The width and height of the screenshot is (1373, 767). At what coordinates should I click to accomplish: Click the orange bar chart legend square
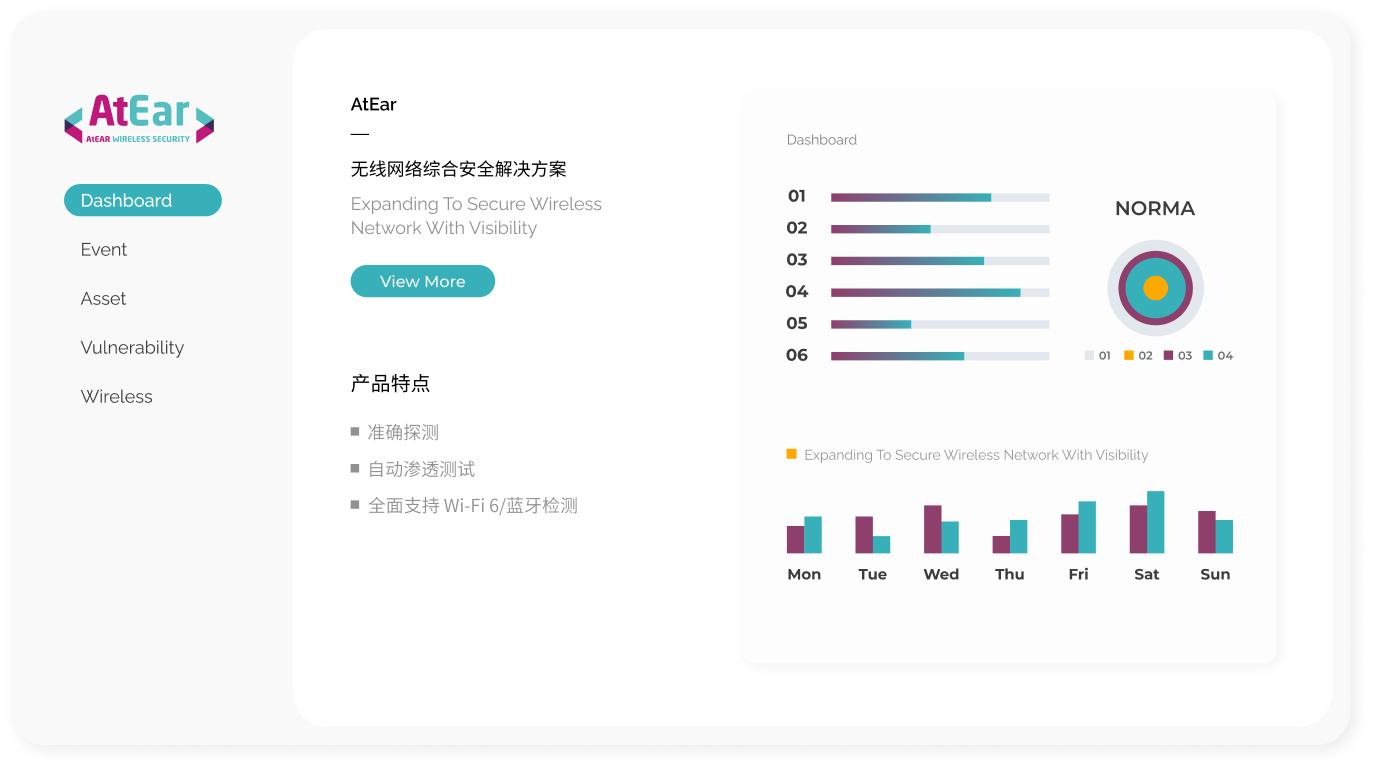click(792, 454)
